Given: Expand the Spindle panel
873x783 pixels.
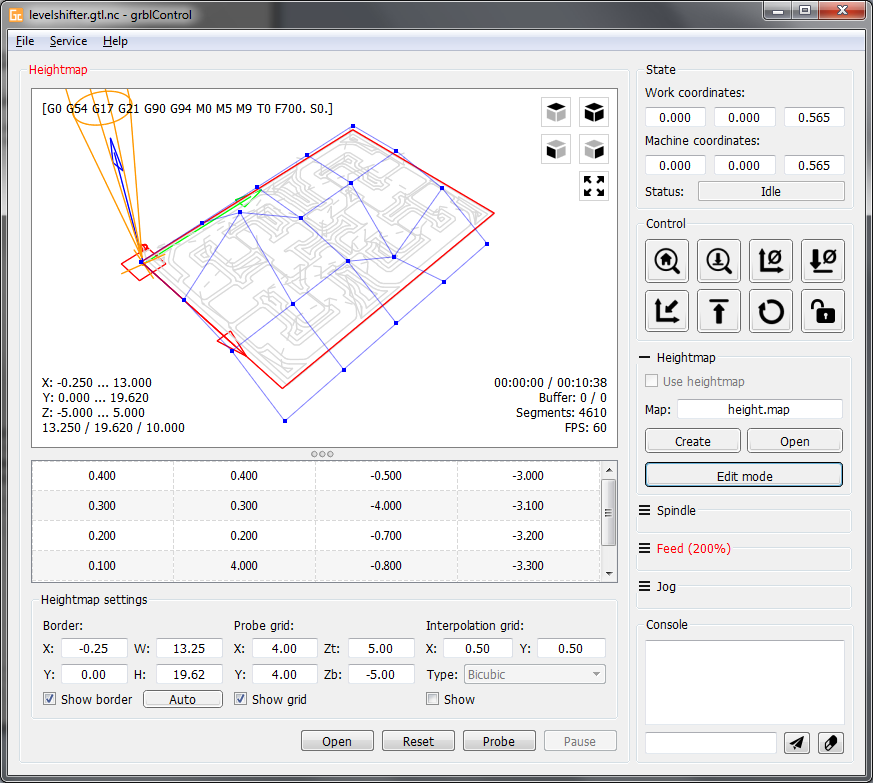Looking at the screenshot, I should coord(676,511).
